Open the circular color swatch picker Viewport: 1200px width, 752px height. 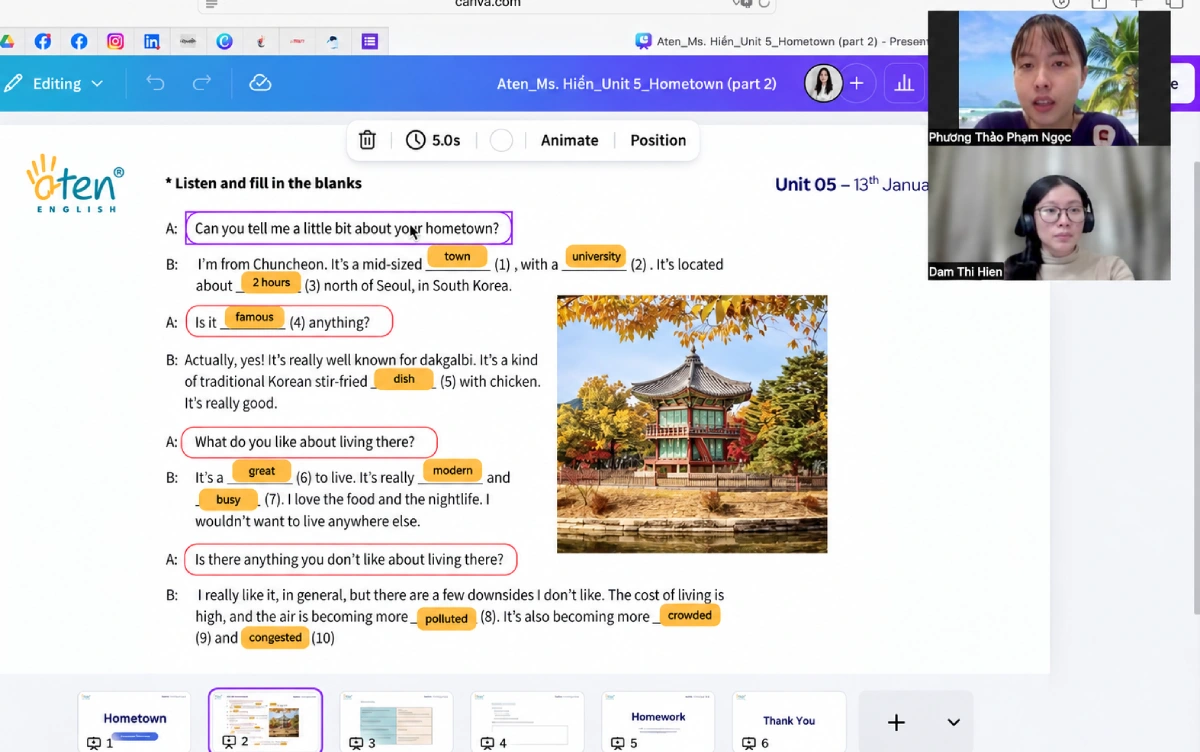click(x=502, y=140)
